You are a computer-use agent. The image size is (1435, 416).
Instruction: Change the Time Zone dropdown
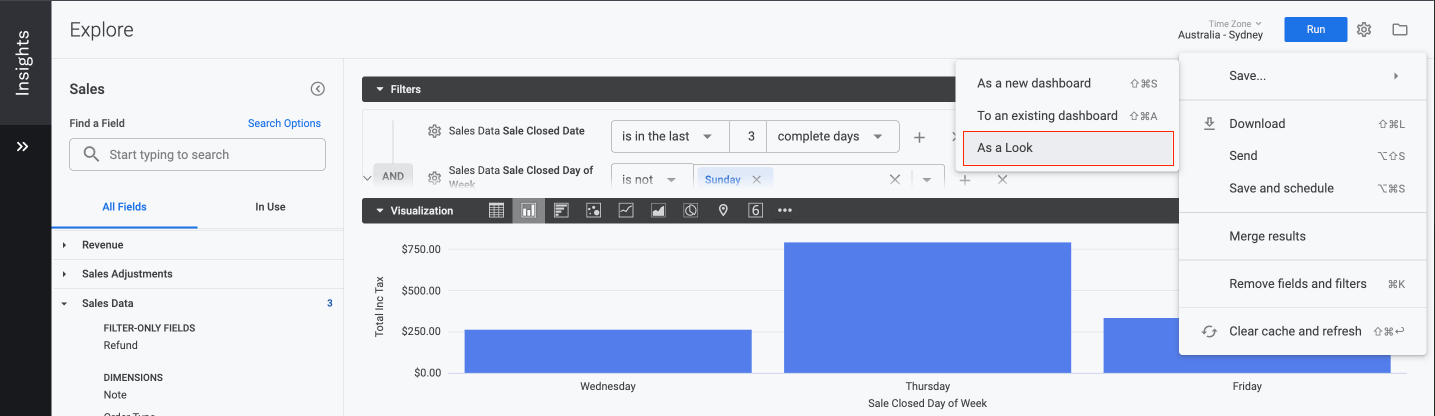tap(1220, 29)
